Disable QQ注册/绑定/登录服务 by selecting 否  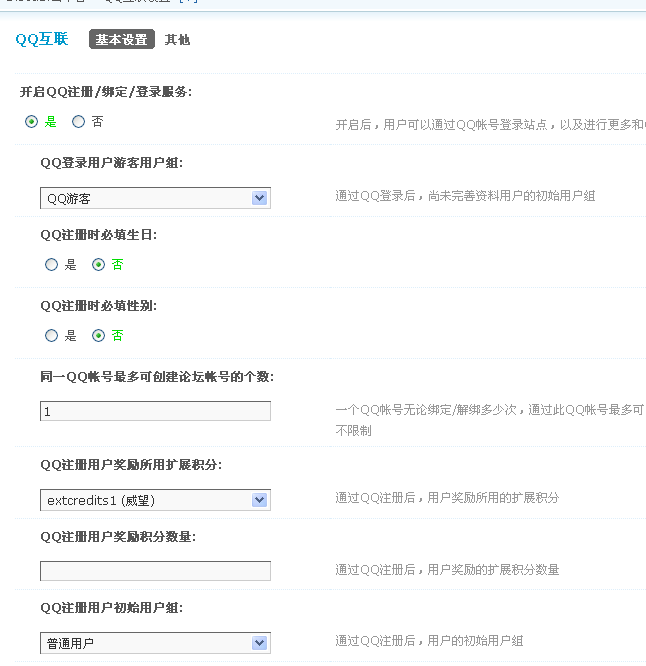pyautogui.click(x=78, y=122)
